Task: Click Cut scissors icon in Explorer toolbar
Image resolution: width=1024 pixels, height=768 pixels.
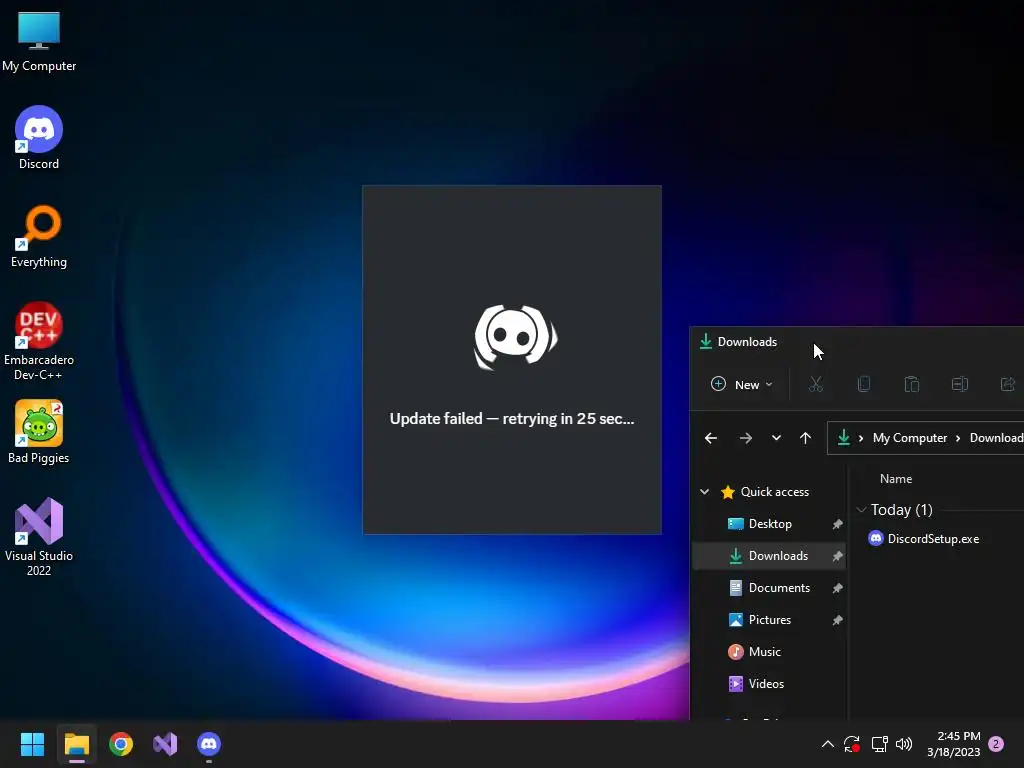Action: (x=816, y=384)
